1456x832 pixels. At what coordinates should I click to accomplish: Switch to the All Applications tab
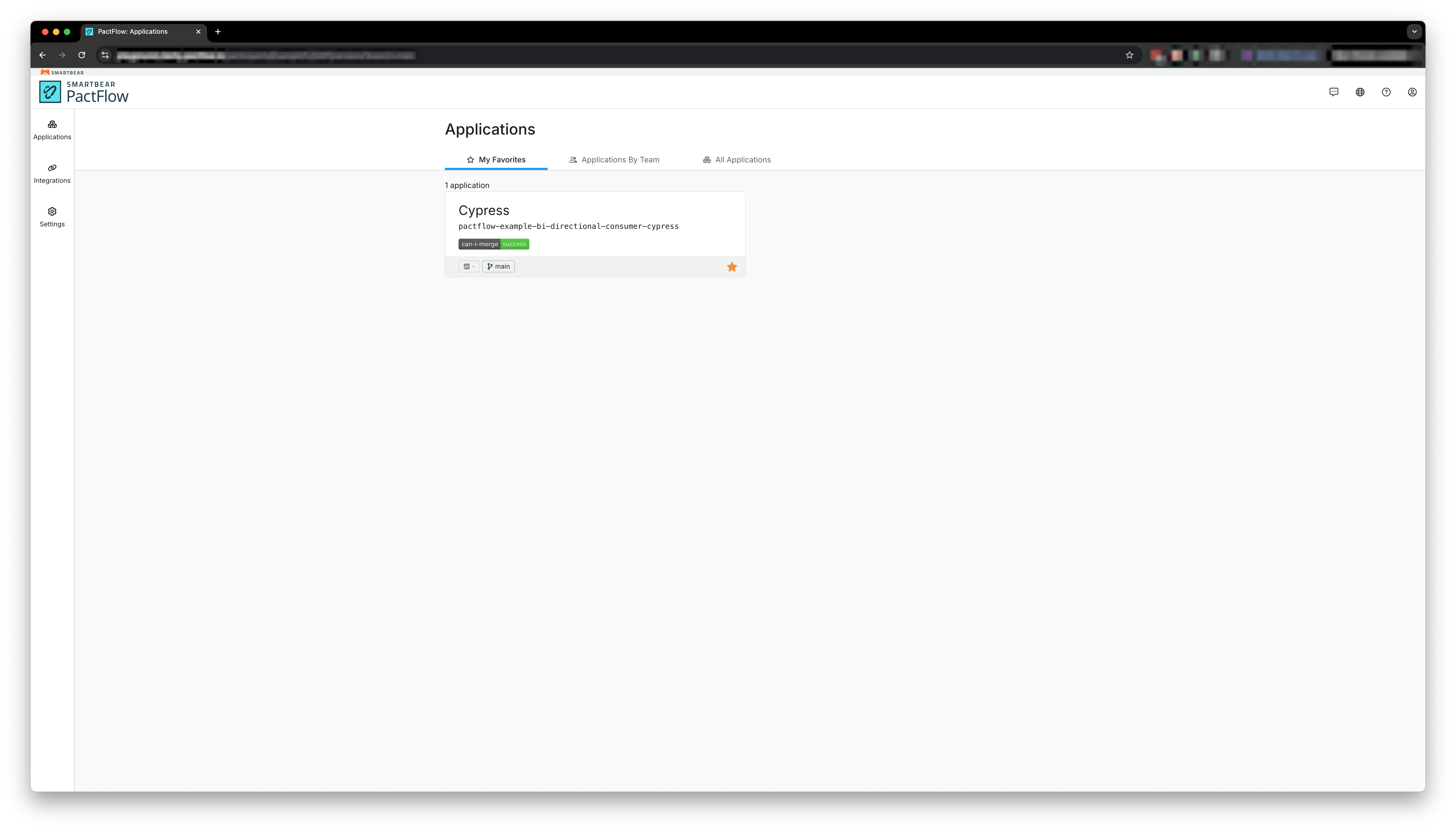tap(736, 159)
